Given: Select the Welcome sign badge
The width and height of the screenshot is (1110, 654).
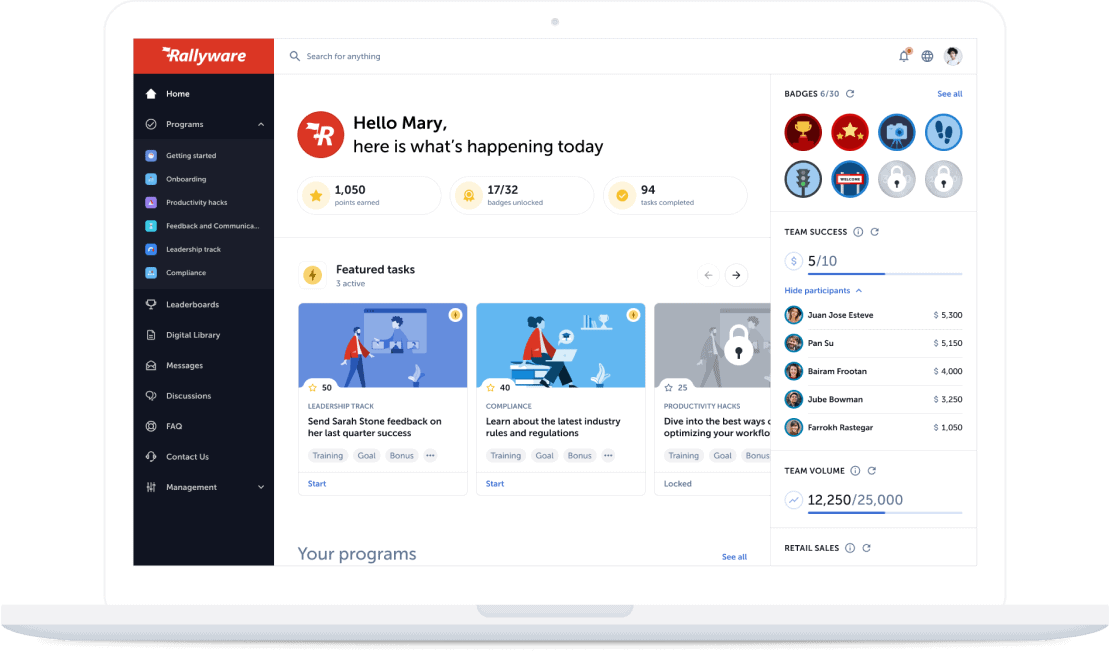Looking at the screenshot, I should (849, 179).
